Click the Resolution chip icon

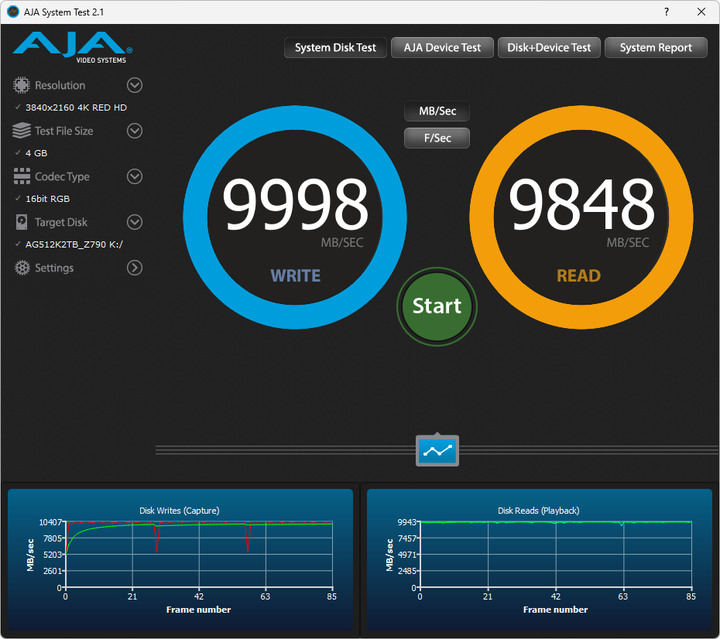coord(21,85)
